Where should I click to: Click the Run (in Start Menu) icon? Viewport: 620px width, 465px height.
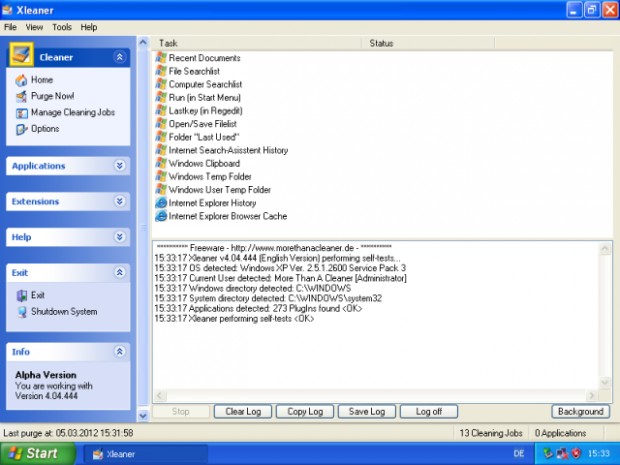coord(161,97)
